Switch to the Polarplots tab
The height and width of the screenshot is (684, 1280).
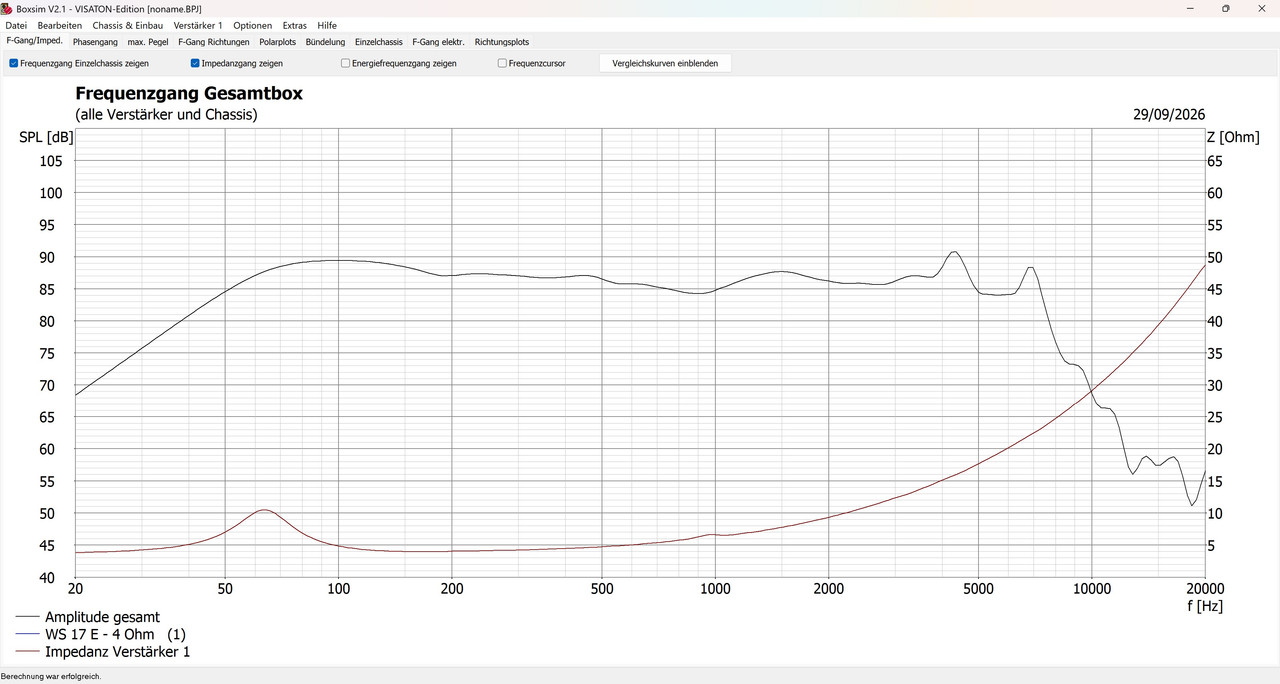(278, 42)
